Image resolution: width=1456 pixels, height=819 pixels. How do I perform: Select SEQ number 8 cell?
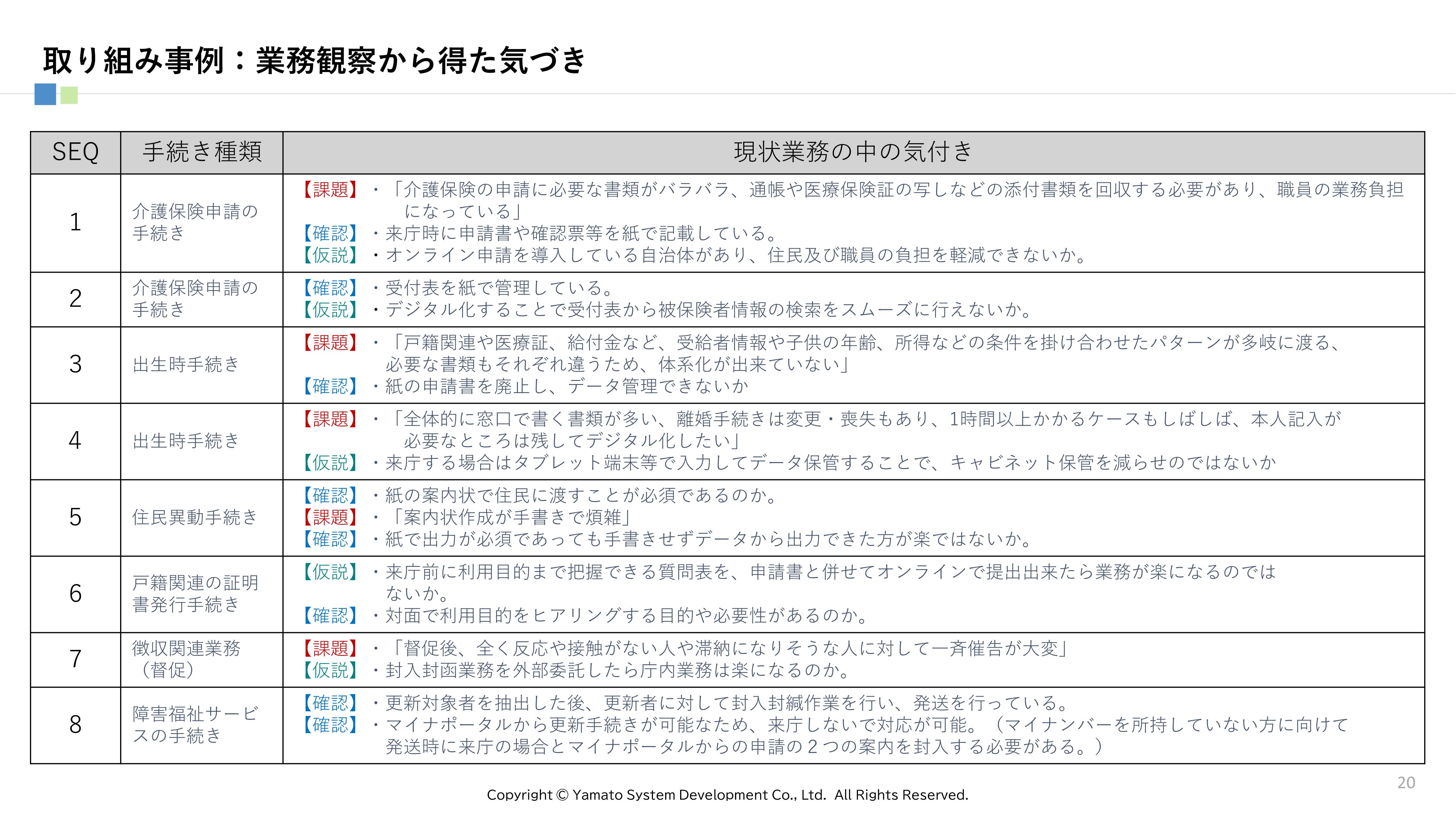(75, 724)
